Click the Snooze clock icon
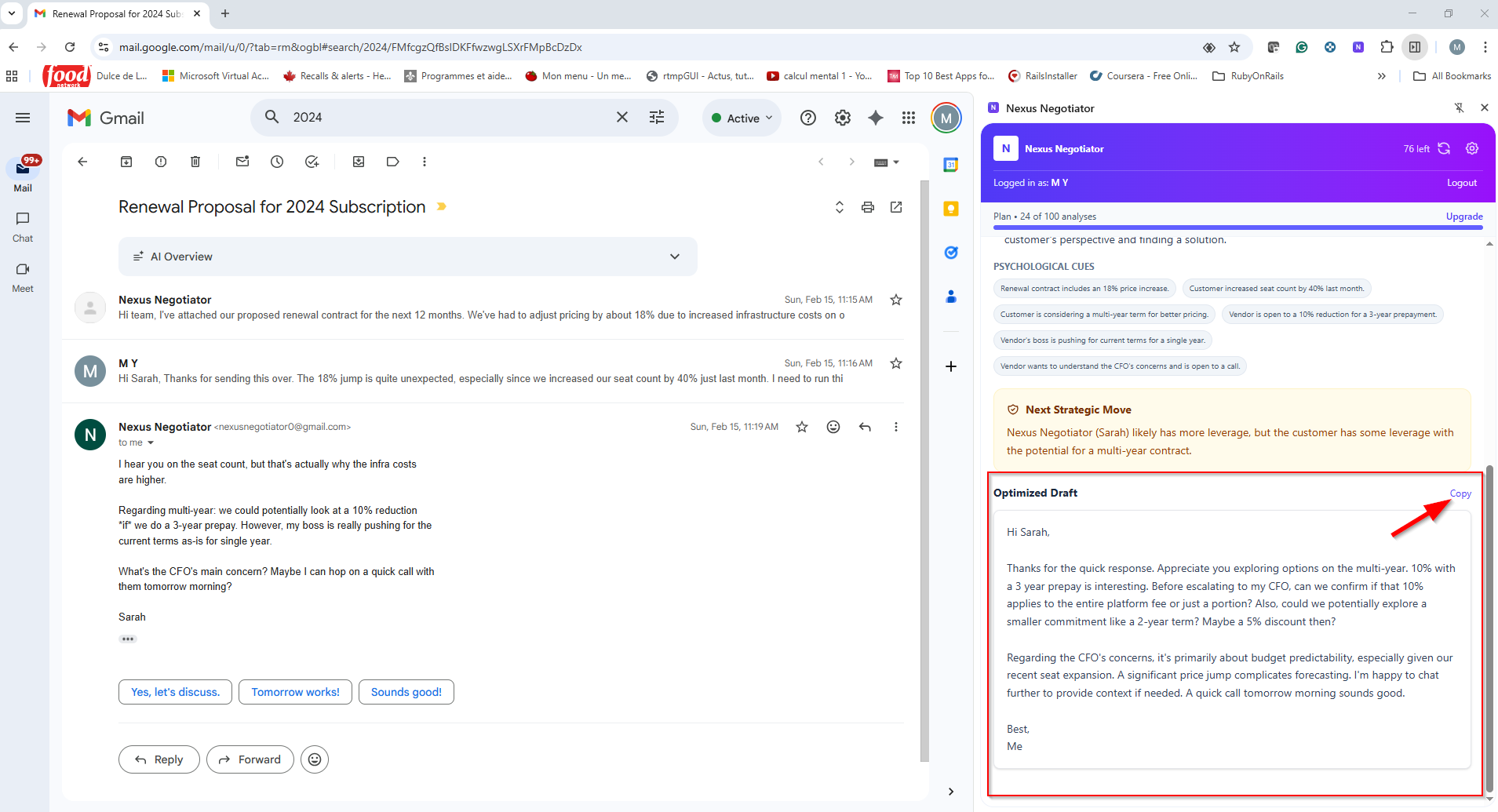Viewport: 1498px width, 812px height. 277,162
